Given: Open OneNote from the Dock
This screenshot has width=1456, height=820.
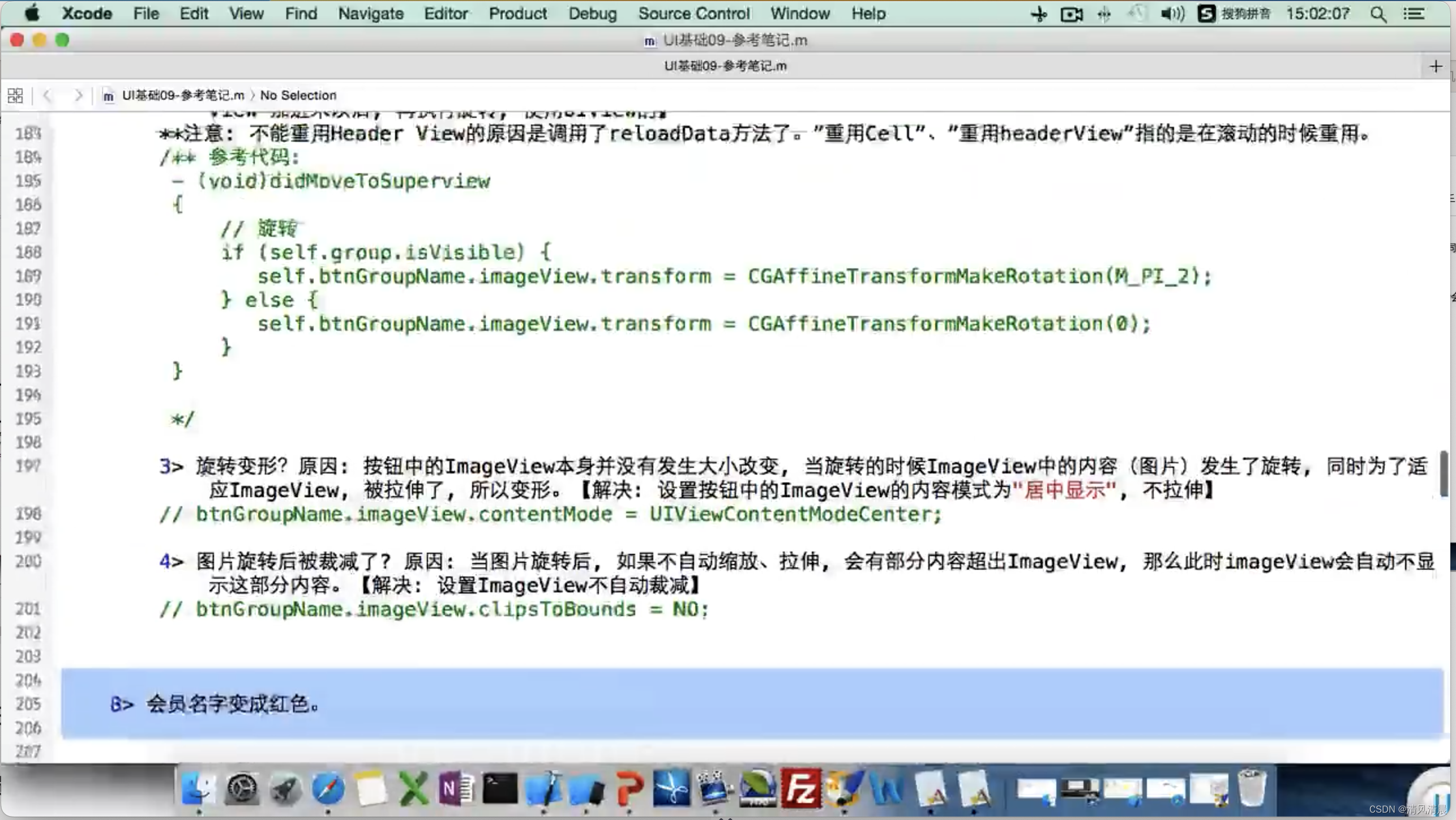Looking at the screenshot, I should (456, 788).
